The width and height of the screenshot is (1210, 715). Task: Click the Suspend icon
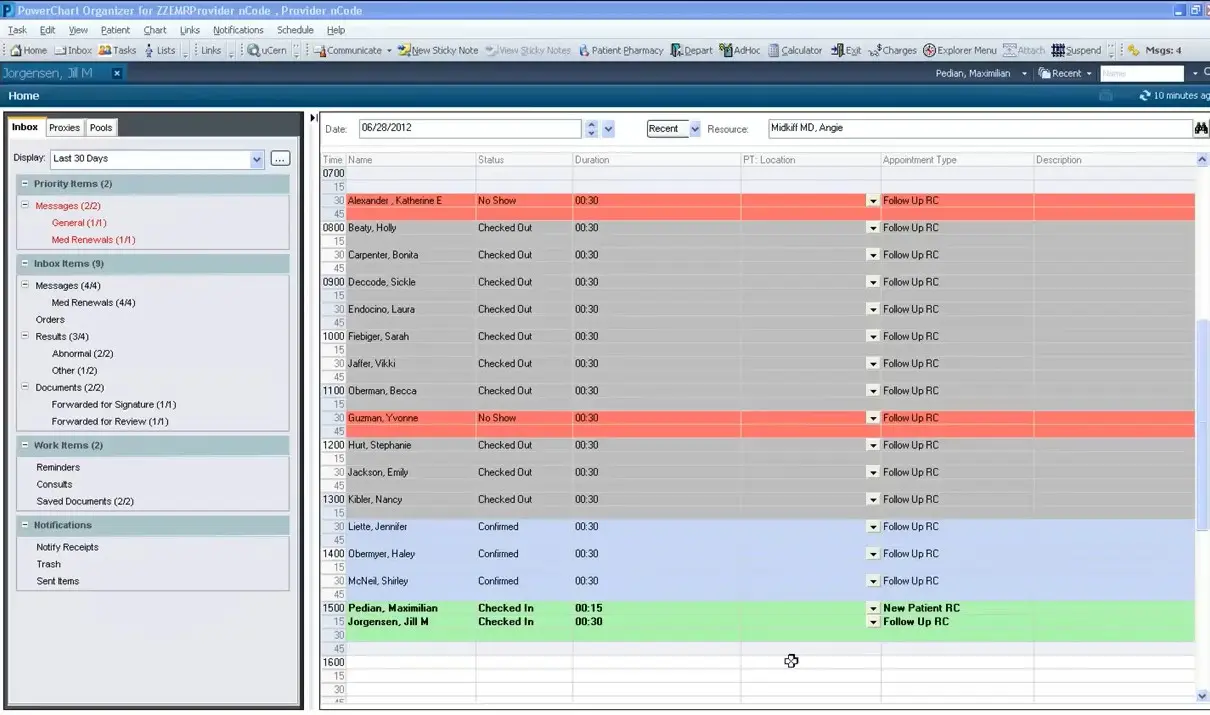pos(1075,50)
